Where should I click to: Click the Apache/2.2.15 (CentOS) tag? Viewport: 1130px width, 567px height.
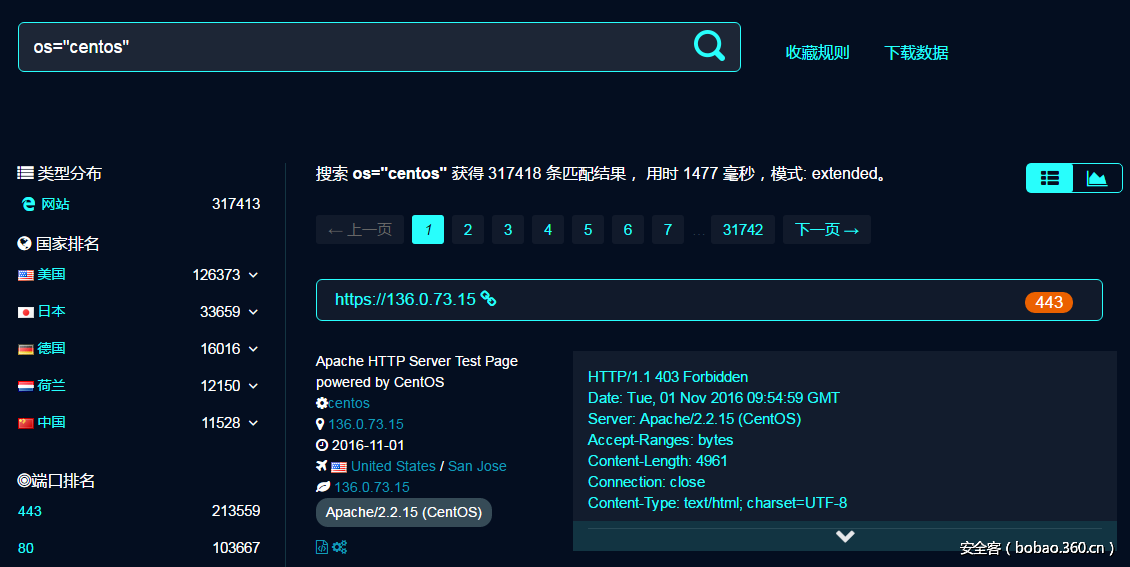point(404,512)
